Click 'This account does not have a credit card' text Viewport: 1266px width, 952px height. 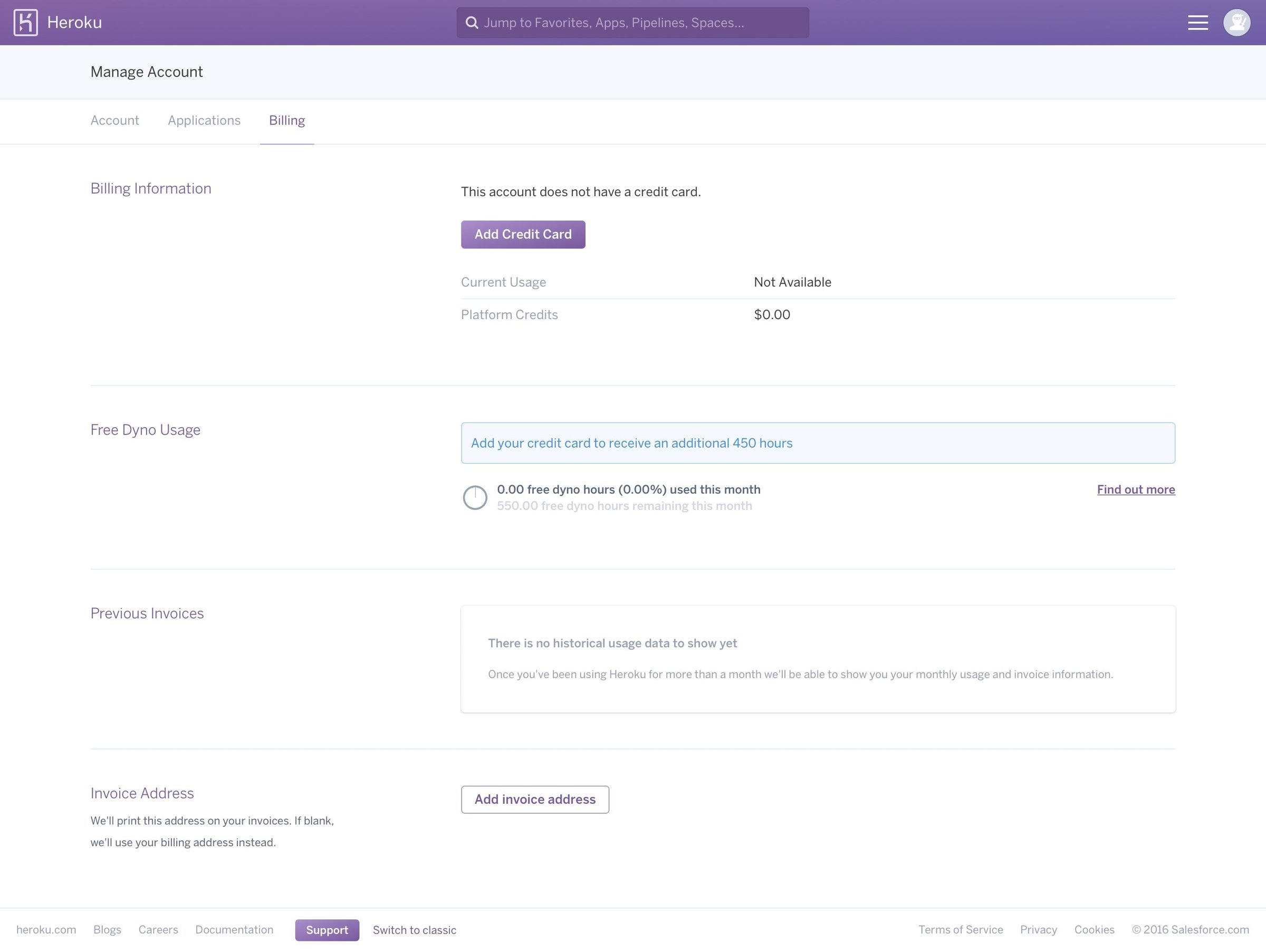pyautogui.click(x=581, y=191)
